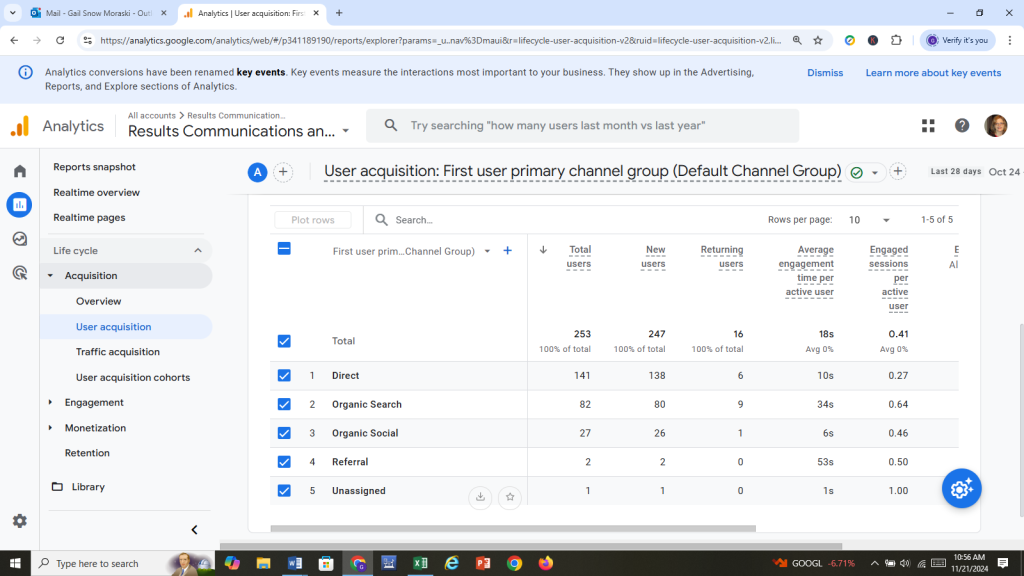Open User acquisition cohorts report

coord(133,377)
